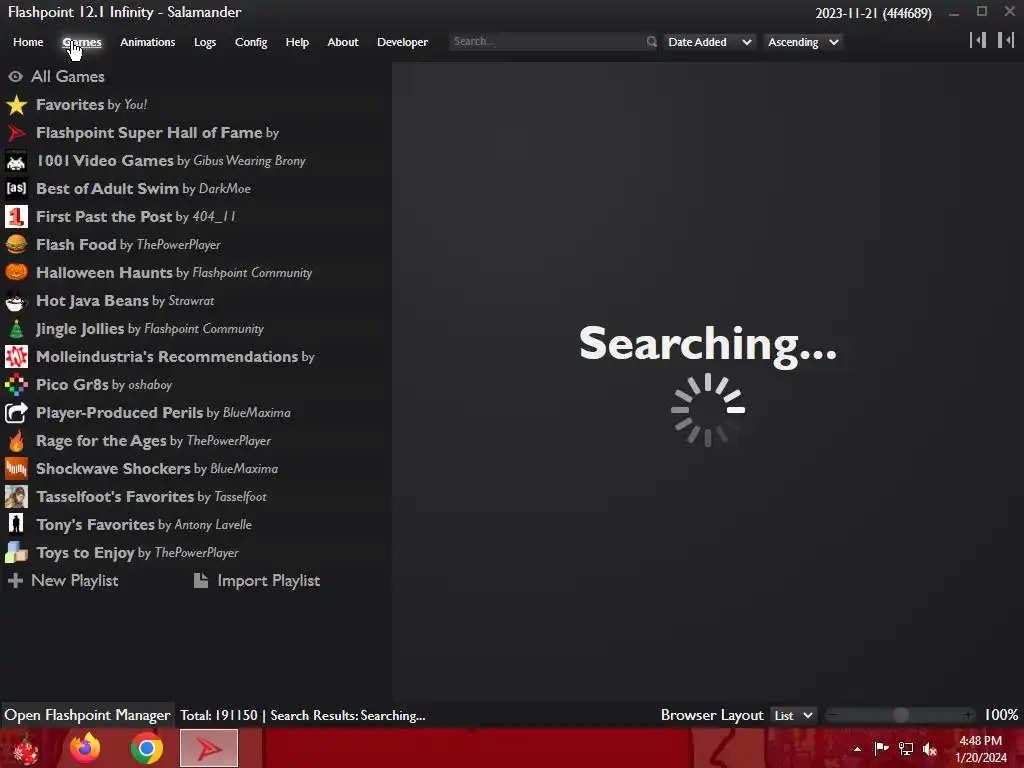The image size is (1024, 768).
Task: Click "Flash Food" playlist title
Action: (x=76, y=244)
